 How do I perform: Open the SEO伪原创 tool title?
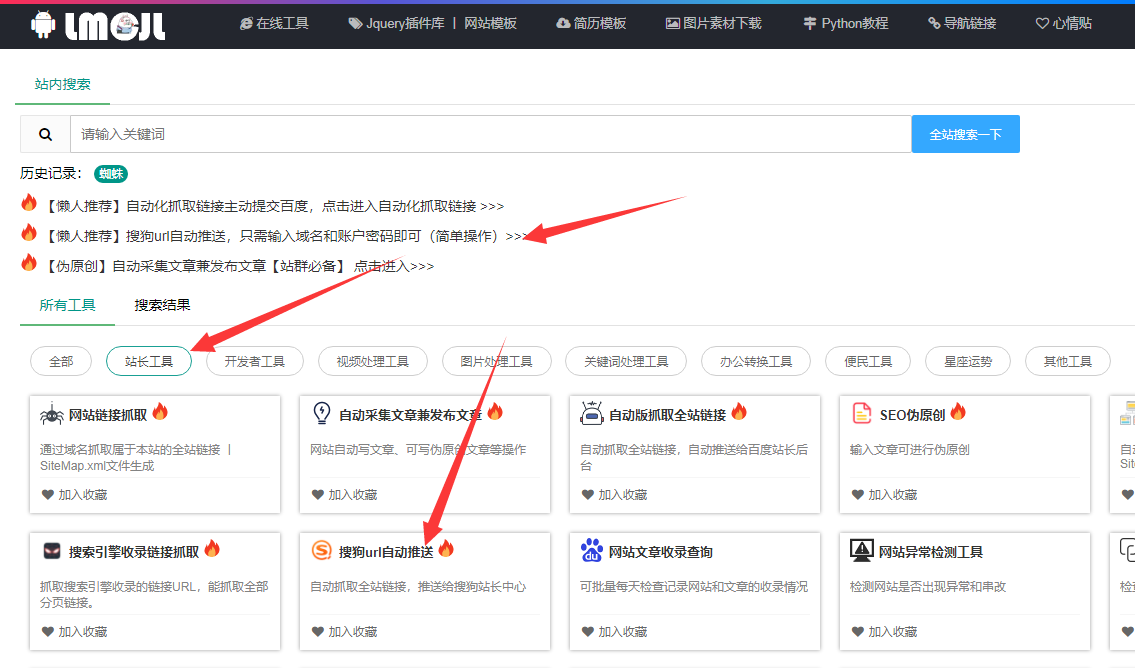pyautogui.click(x=912, y=415)
